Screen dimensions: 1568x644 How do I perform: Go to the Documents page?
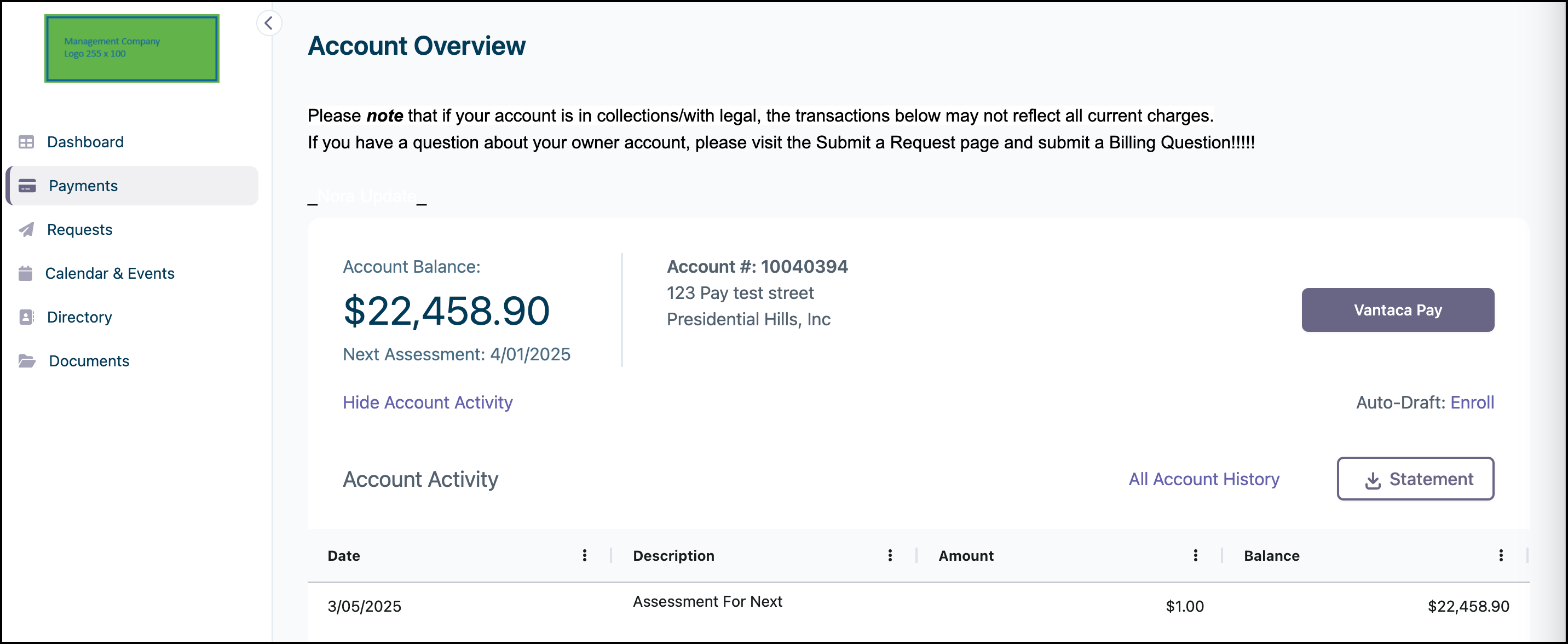pyautogui.click(x=89, y=361)
